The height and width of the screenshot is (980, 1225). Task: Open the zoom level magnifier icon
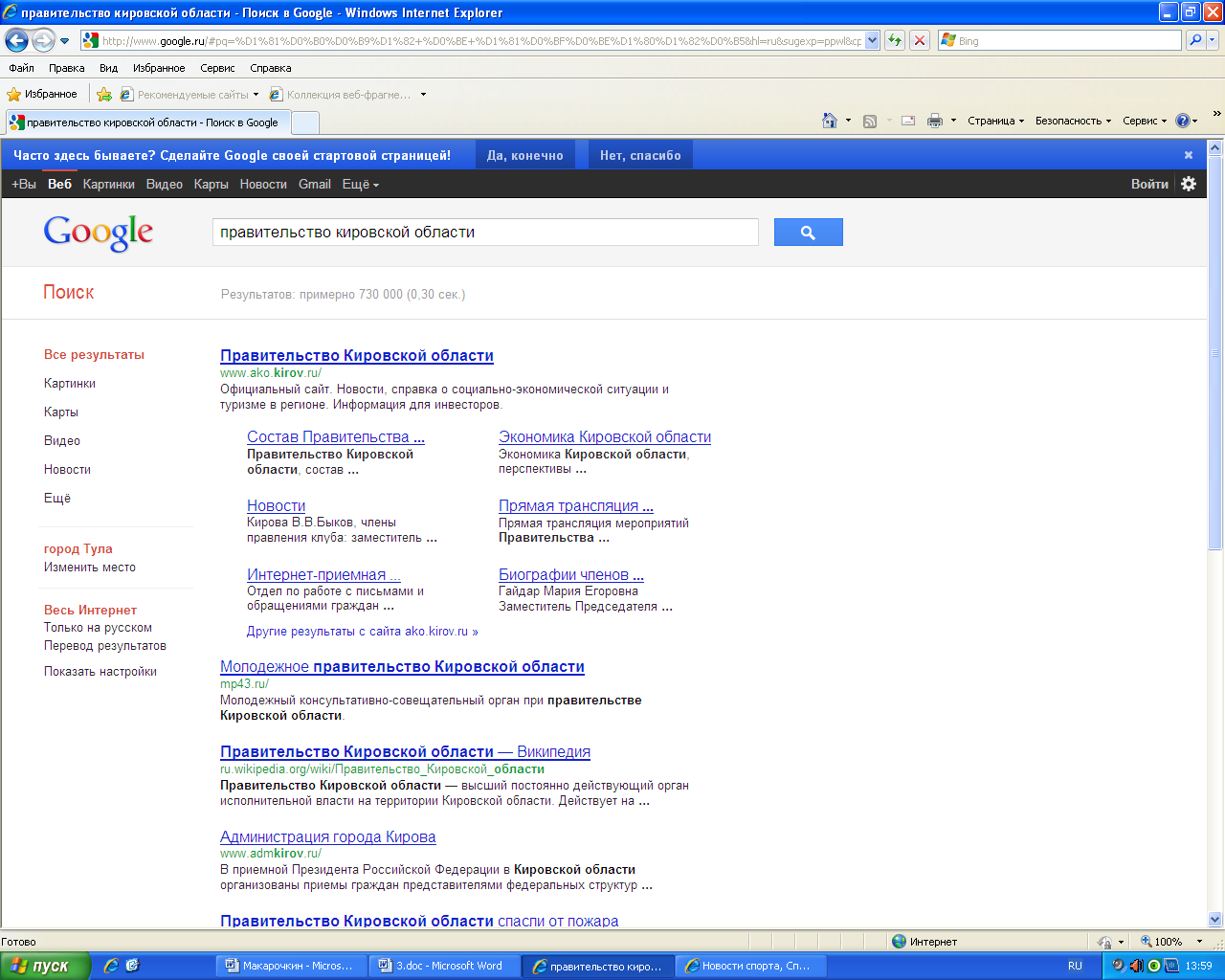1146,942
